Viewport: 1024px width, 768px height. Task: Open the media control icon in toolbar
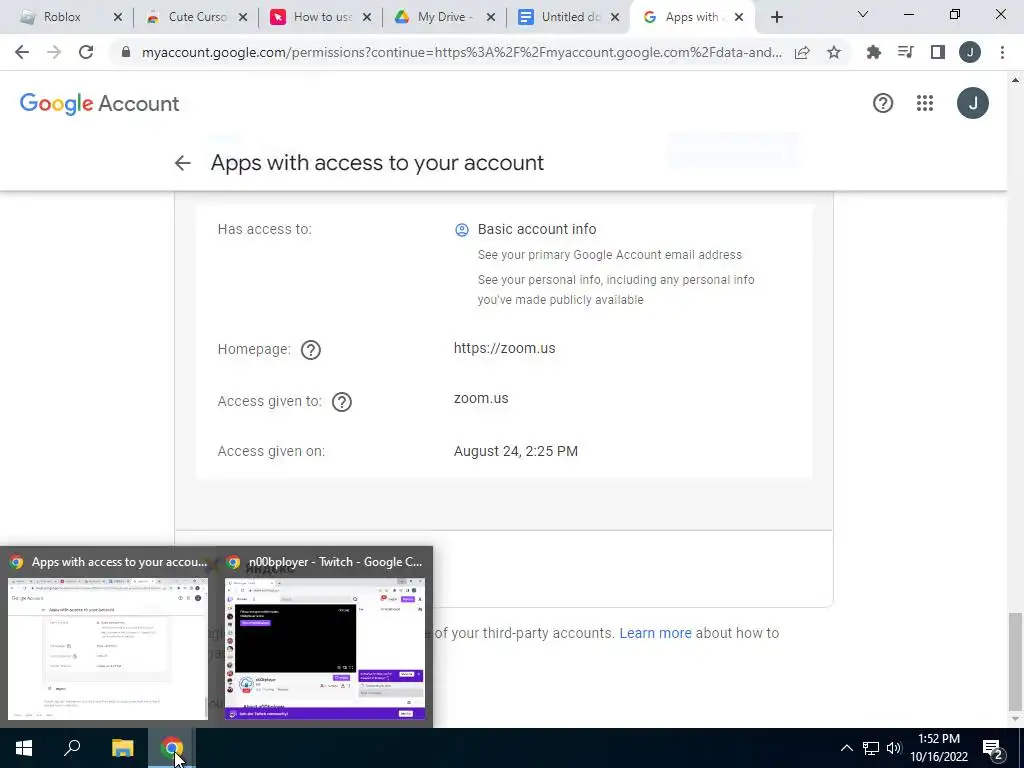tap(906, 52)
